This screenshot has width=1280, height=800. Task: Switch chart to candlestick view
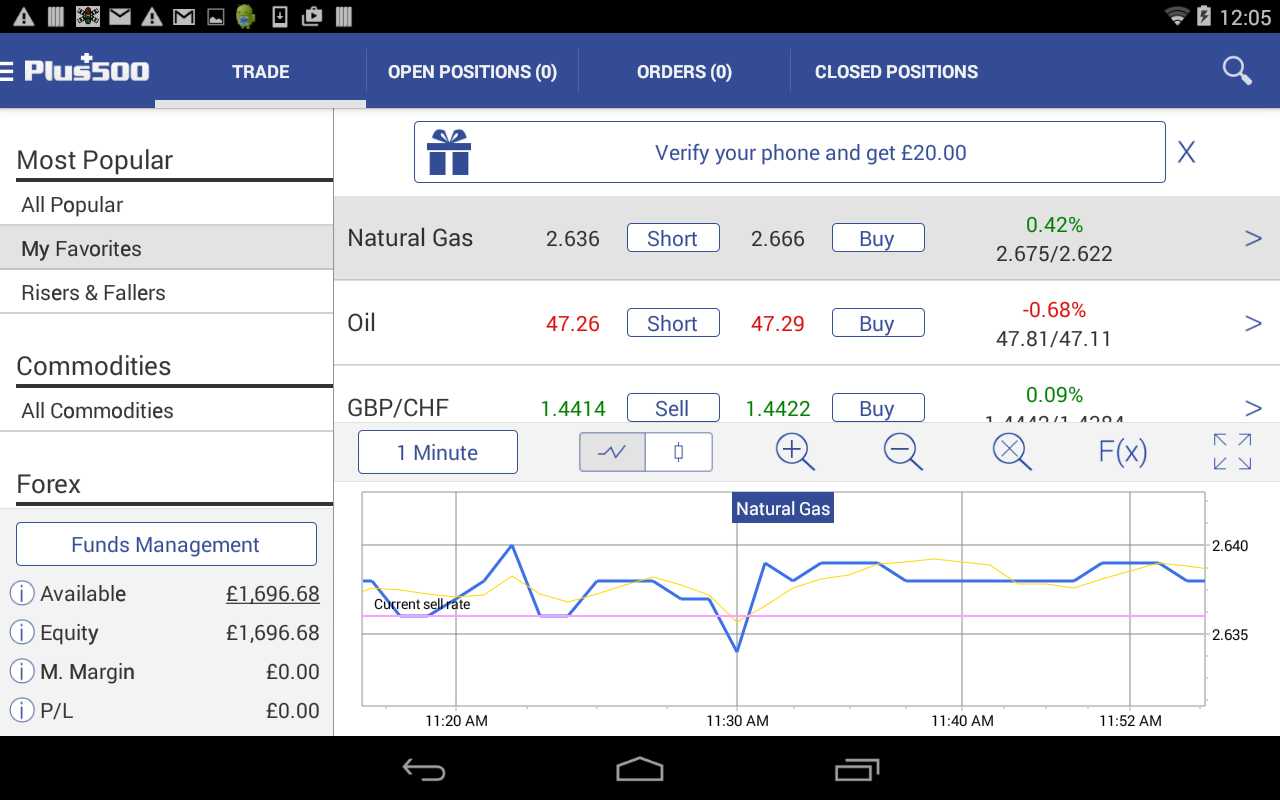click(x=679, y=452)
